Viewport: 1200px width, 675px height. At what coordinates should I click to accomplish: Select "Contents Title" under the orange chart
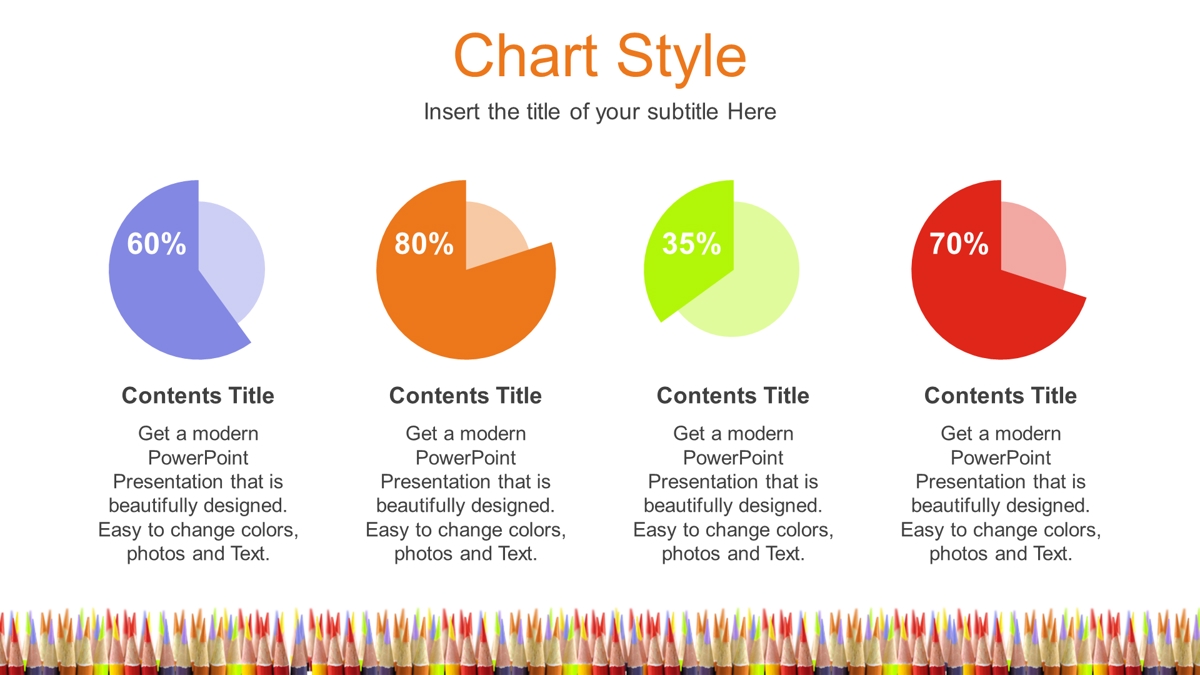click(466, 396)
